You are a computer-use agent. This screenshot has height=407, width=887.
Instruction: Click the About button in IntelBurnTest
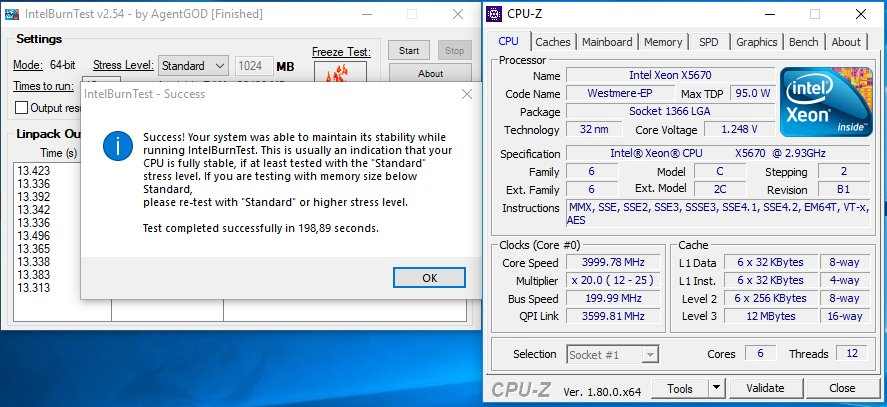(430, 73)
